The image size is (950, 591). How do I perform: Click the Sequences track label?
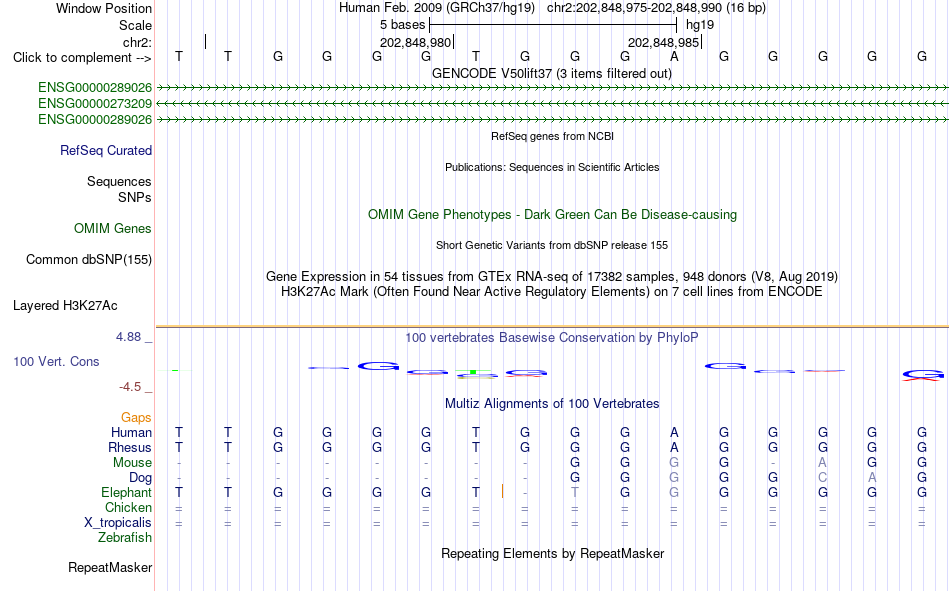click(x=119, y=181)
